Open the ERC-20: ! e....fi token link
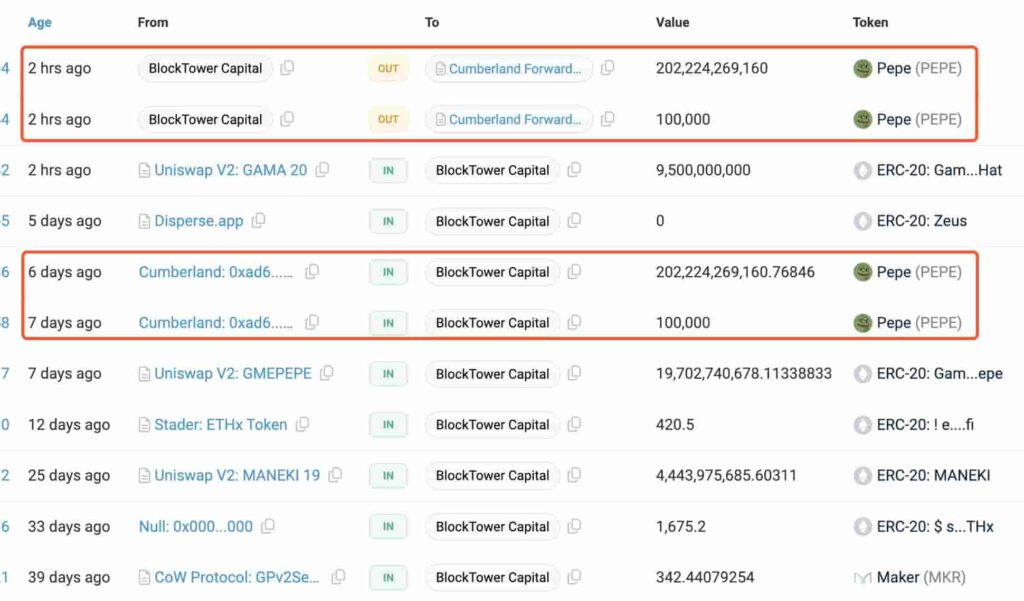 click(x=925, y=425)
